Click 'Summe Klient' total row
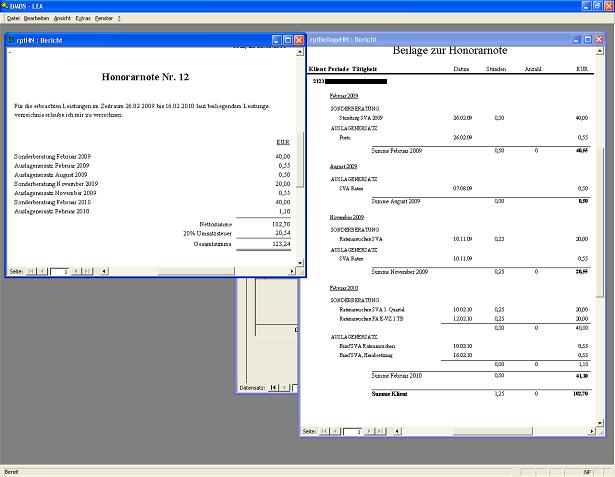The height and width of the screenshot is (477, 615). 480,394
